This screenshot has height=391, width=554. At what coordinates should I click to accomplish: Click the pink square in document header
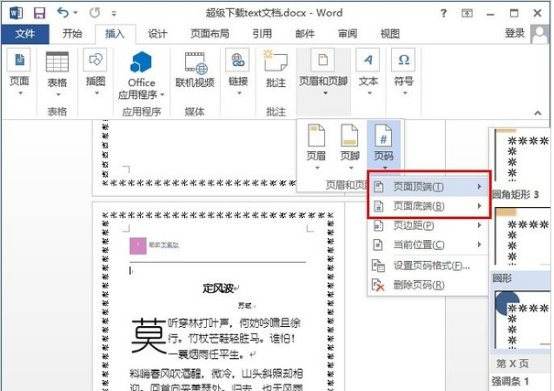click(138, 245)
